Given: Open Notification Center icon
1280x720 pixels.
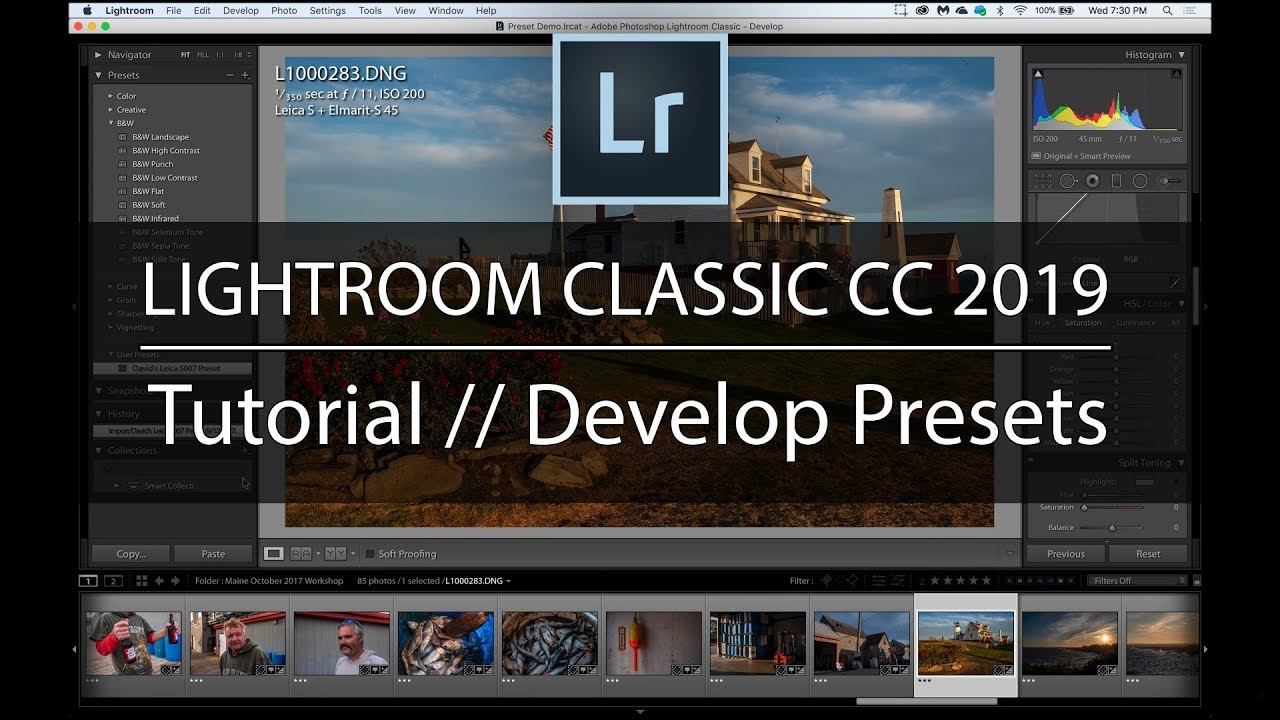Looking at the screenshot, I should click(x=1189, y=10).
